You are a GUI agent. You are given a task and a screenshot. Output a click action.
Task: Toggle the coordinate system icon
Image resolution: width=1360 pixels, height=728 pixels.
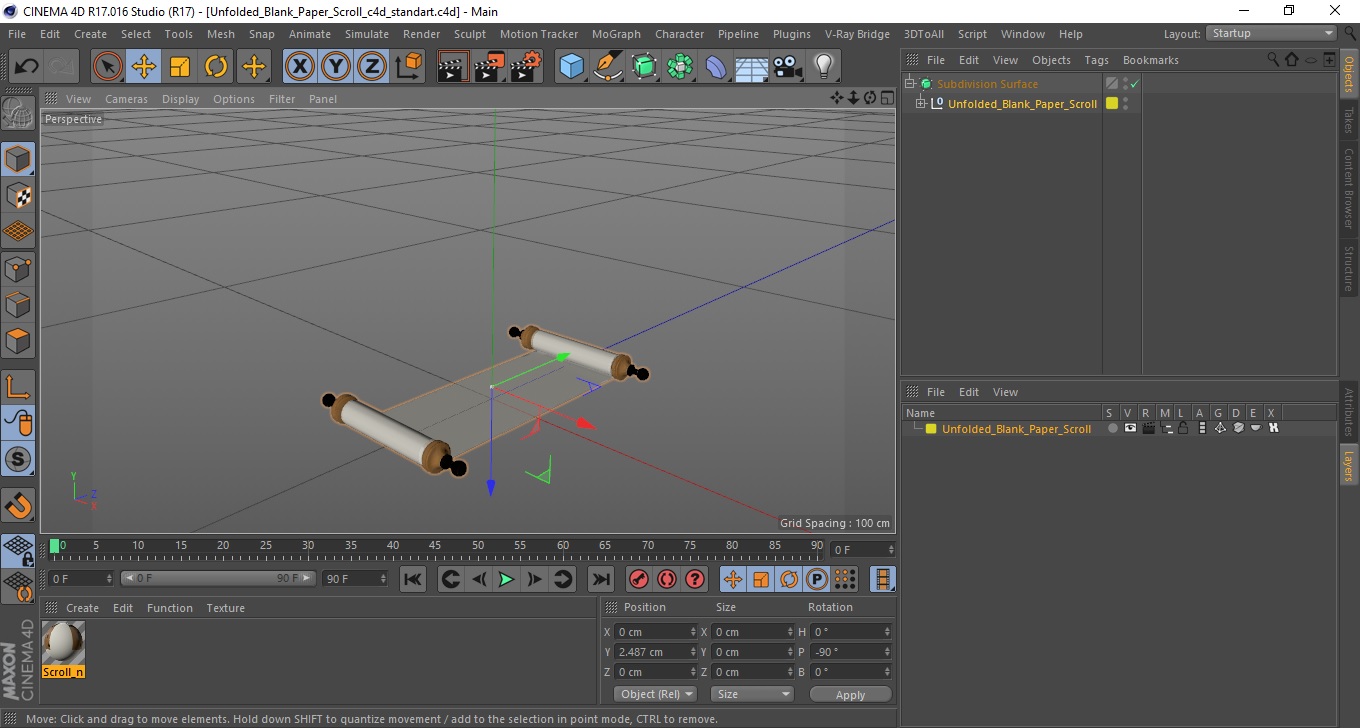(408, 67)
